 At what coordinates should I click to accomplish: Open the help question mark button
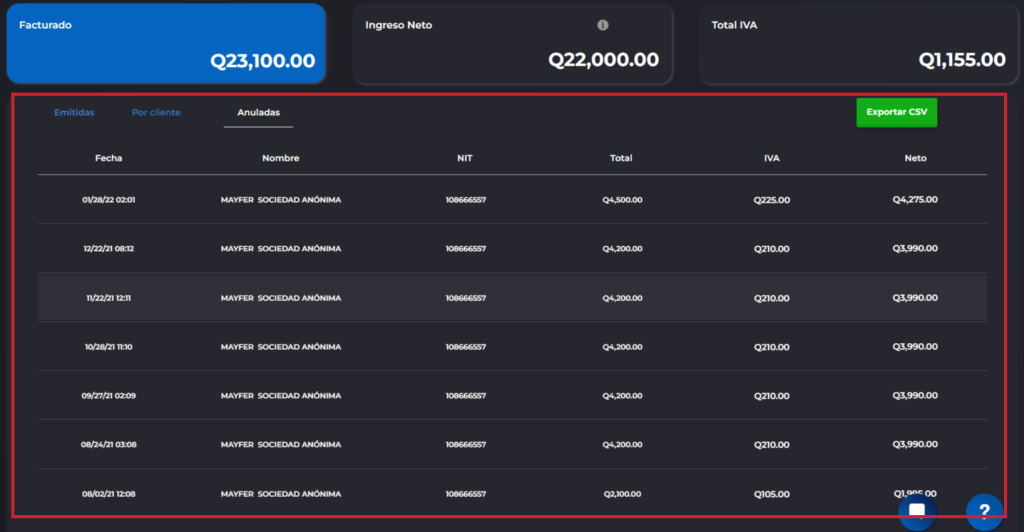click(x=983, y=511)
